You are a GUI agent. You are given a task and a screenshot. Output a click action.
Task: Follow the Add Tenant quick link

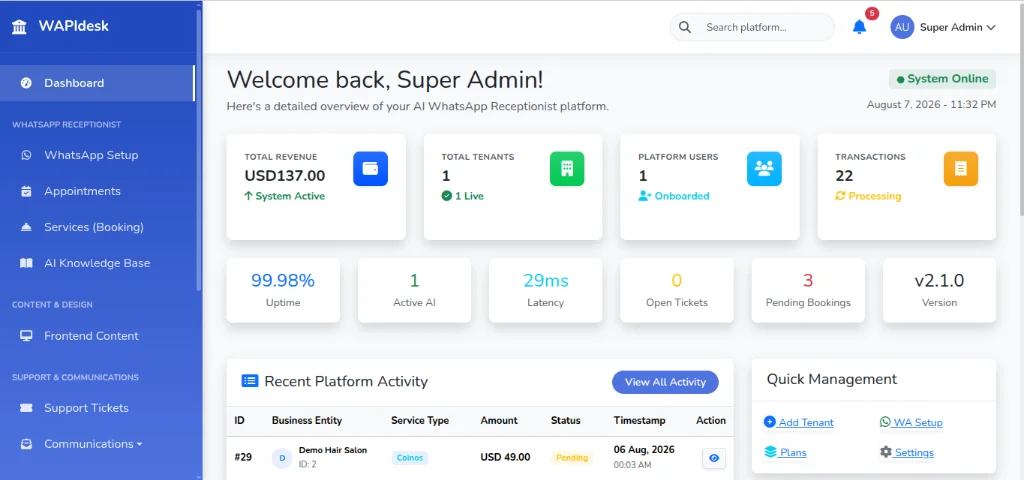tap(799, 423)
